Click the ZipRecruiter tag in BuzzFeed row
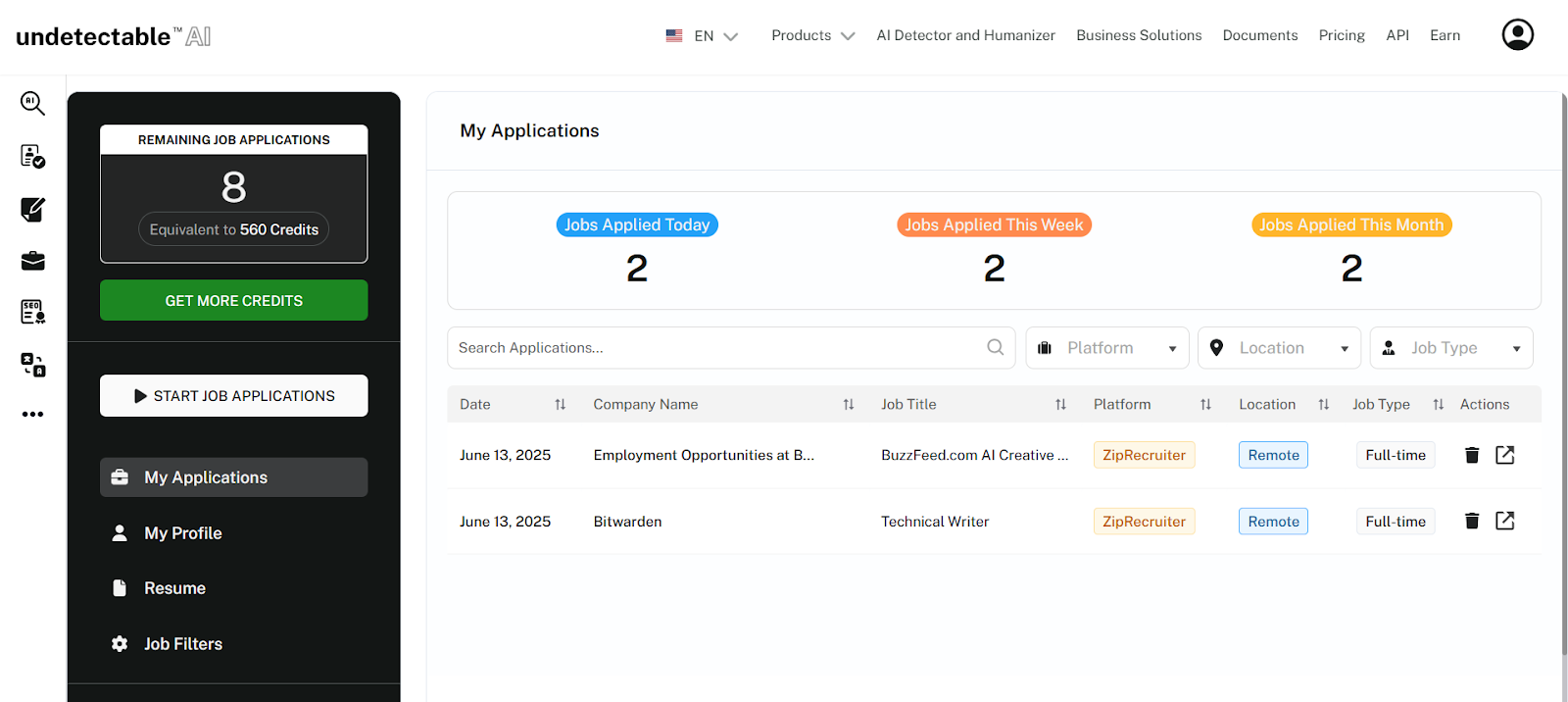This screenshot has height=702, width=1568. click(x=1144, y=455)
